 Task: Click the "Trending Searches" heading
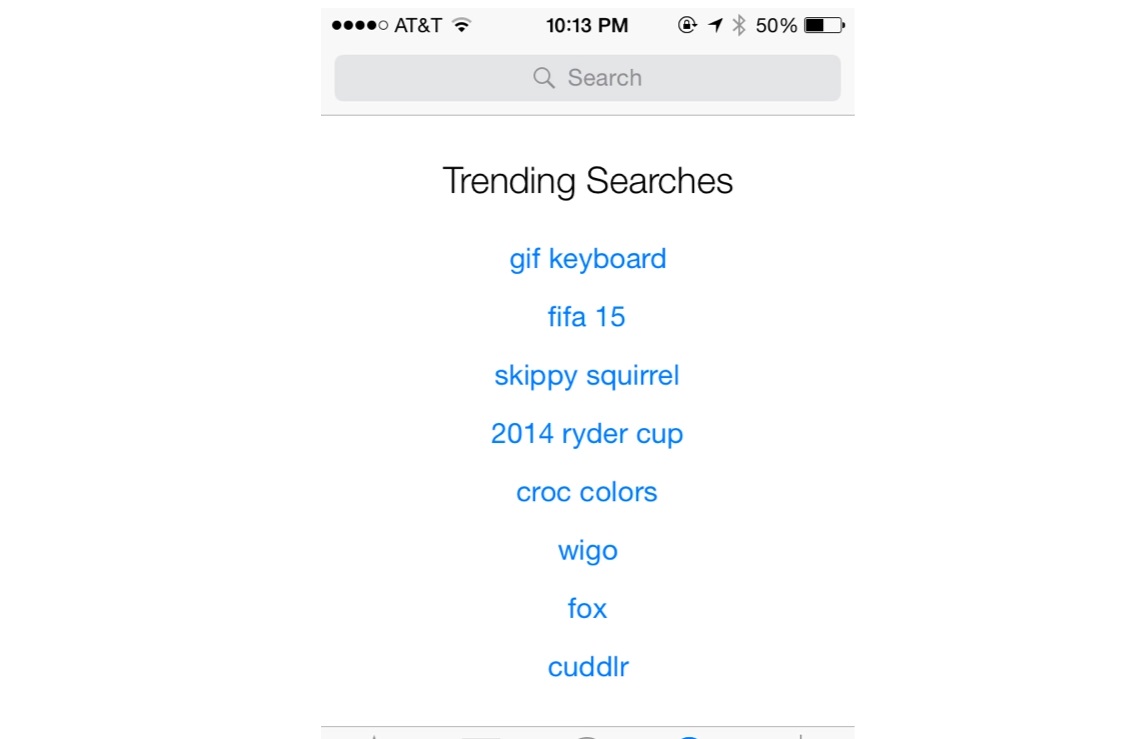point(587,181)
